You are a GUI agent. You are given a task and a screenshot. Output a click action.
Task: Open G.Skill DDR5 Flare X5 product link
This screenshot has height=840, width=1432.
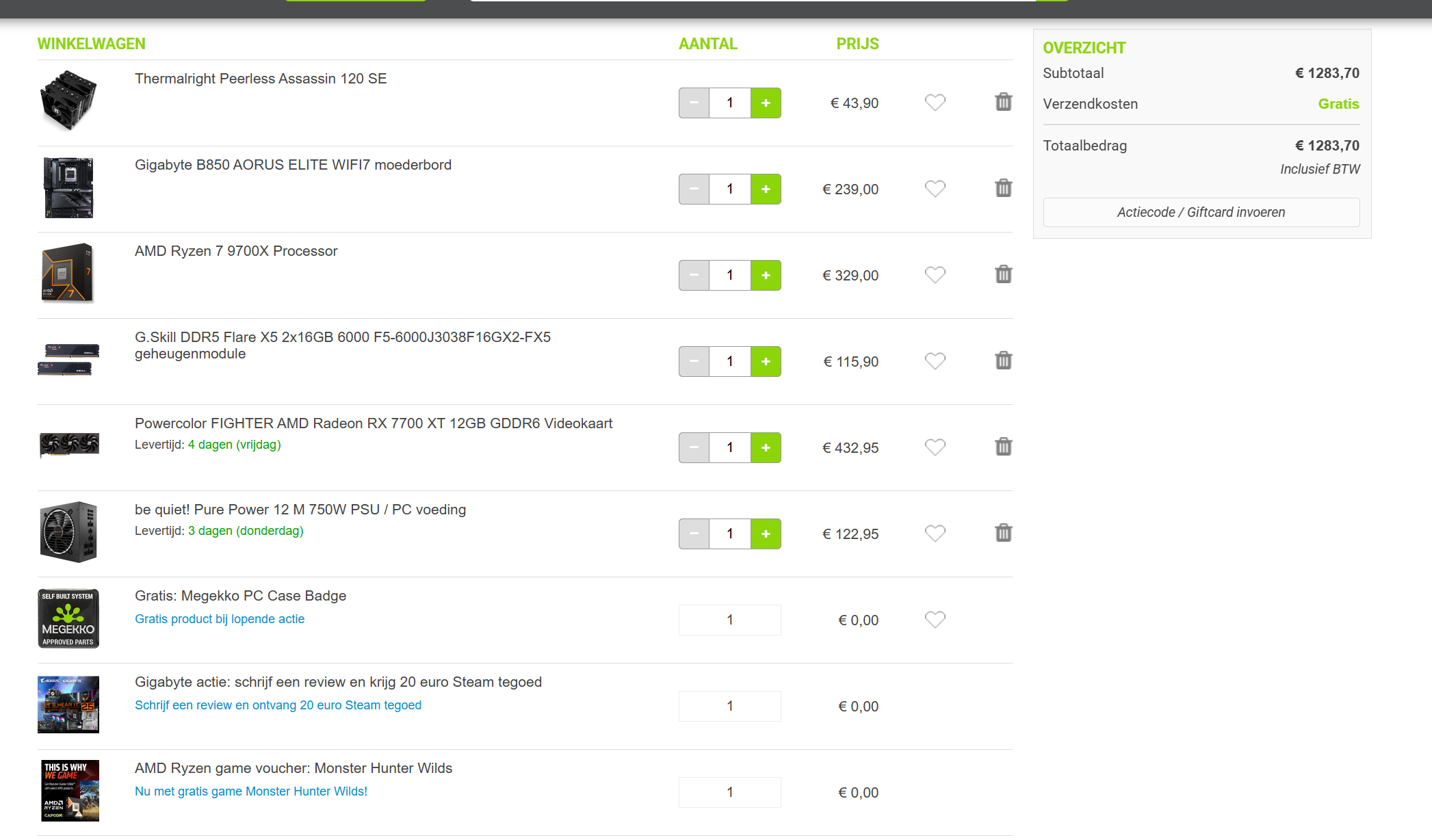343,345
